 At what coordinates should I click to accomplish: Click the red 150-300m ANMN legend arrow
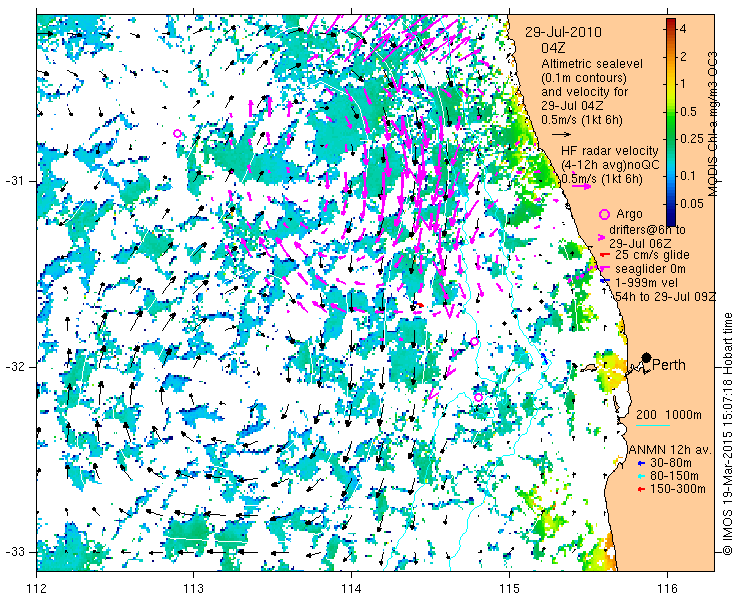point(640,490)
